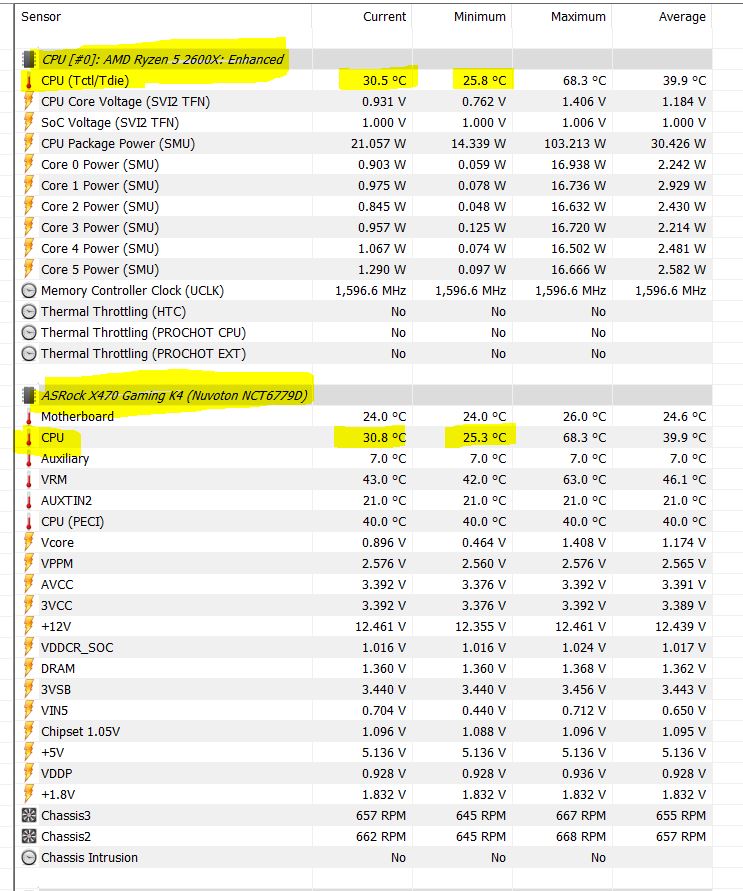743x891 pixels.
Task: Click thermometer icon next to AUXTIN2
Action: point(28,501)
